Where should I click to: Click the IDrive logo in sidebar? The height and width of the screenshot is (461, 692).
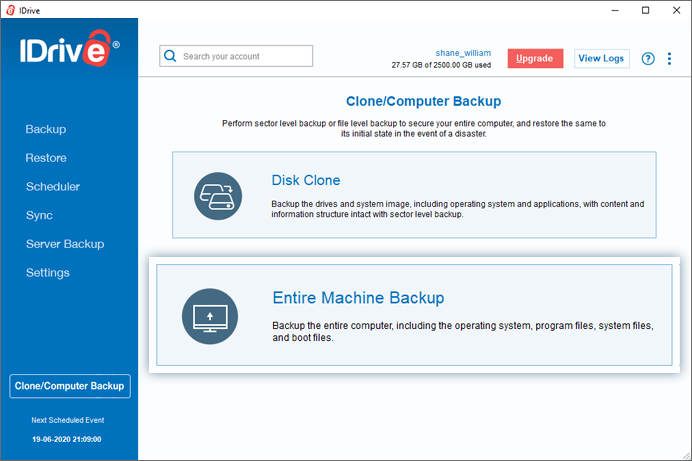[69, 49]
